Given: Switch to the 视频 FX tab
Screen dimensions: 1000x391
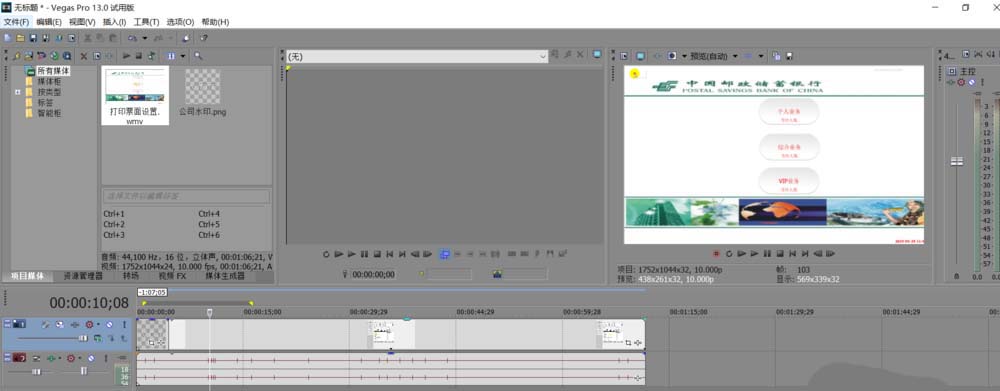Looking at the screenshot, I should pyautogui.click(x=172, y=276).
